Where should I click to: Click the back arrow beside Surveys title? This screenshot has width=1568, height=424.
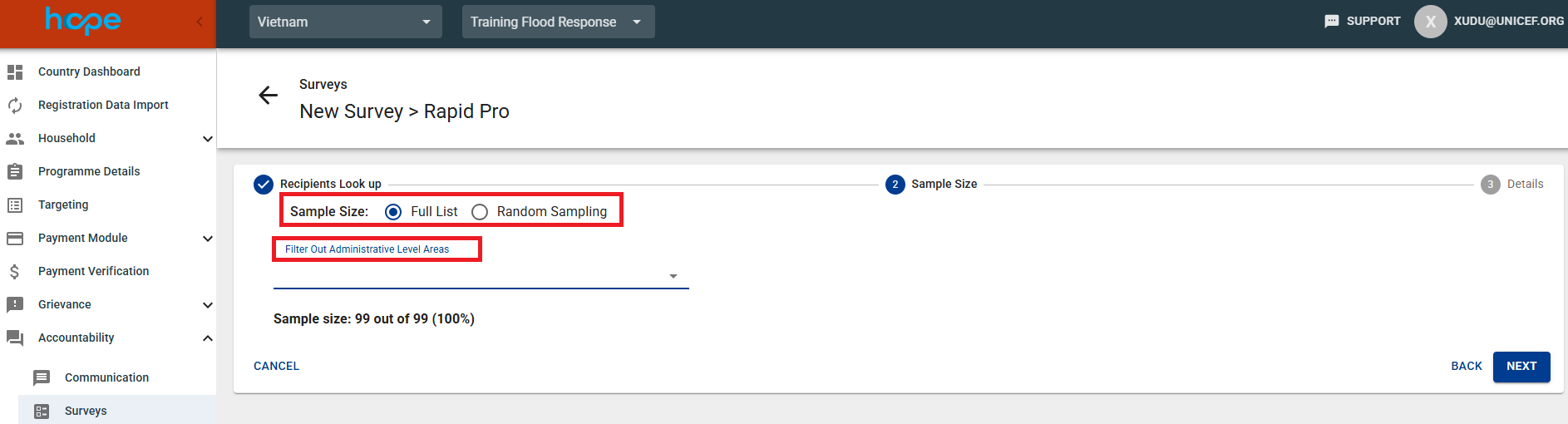click(x=268, y=96)
